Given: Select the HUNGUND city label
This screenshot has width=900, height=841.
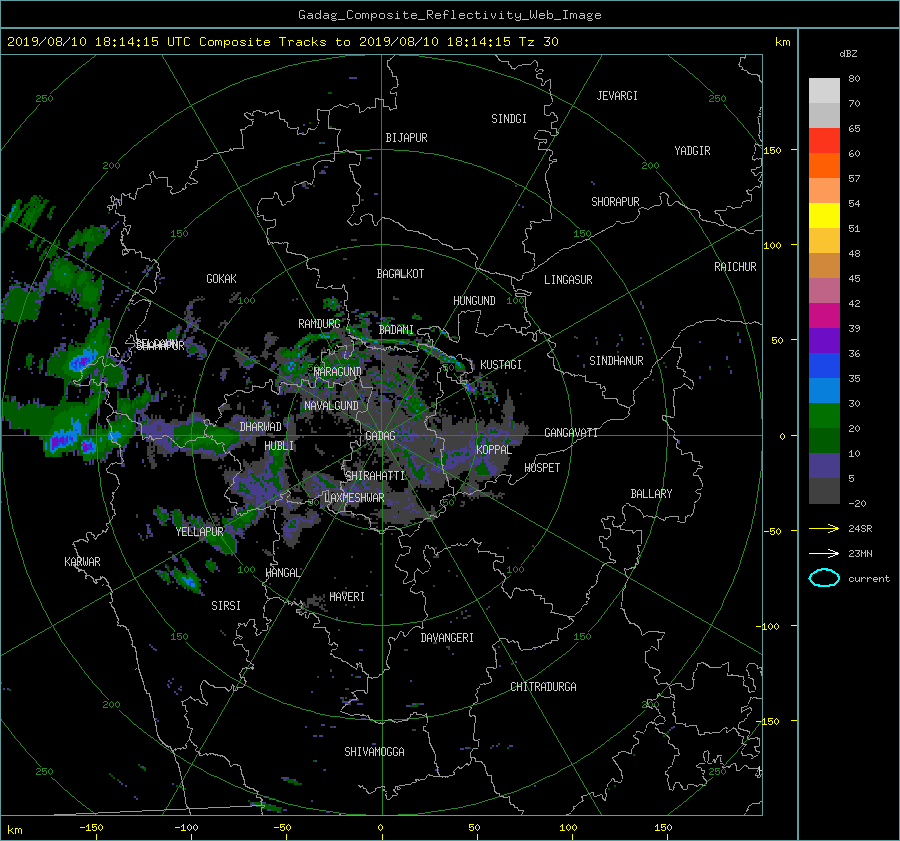Looking at the screenshot, I should click(x=474, y=301).
